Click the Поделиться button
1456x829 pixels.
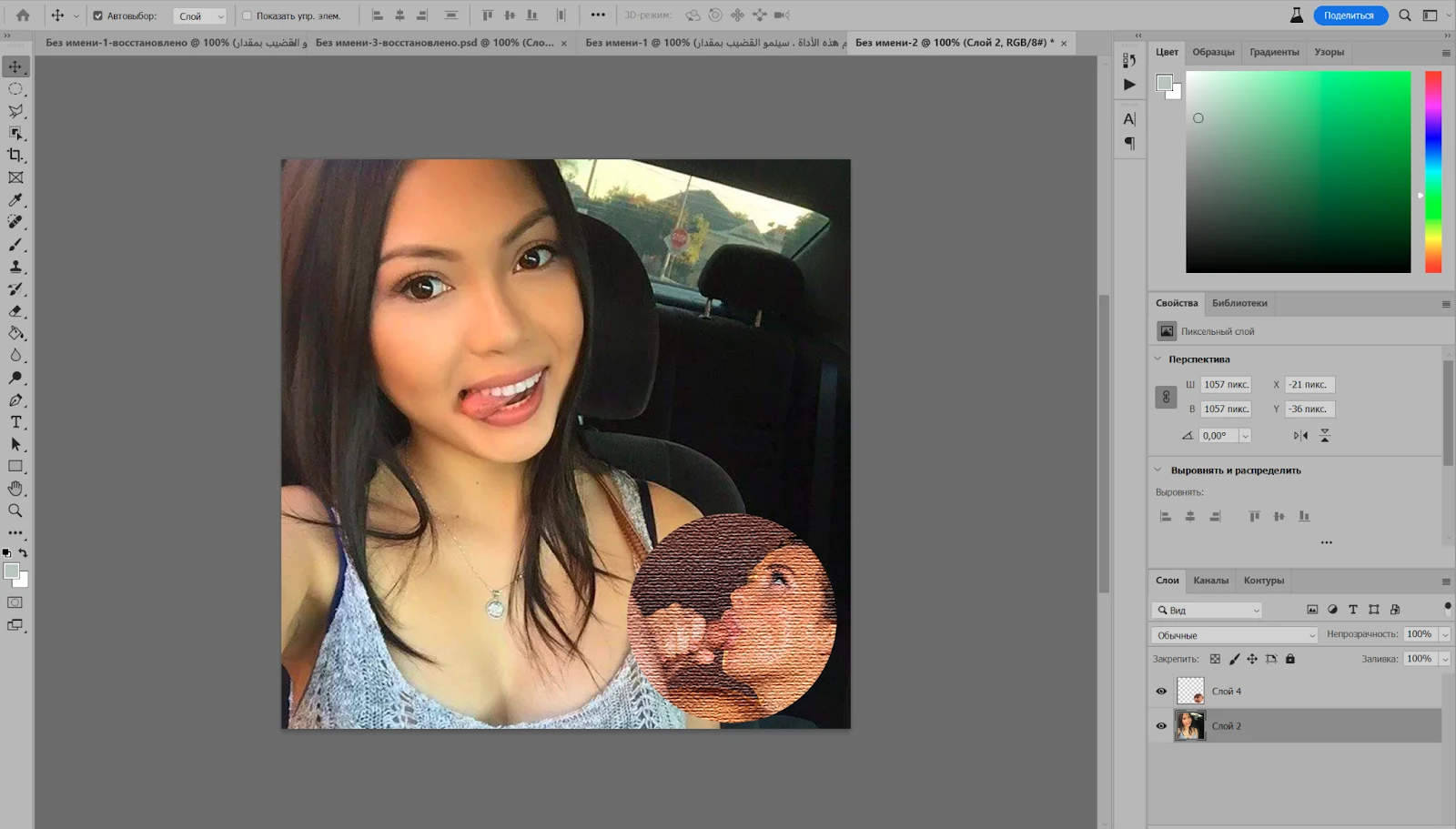1350,15
